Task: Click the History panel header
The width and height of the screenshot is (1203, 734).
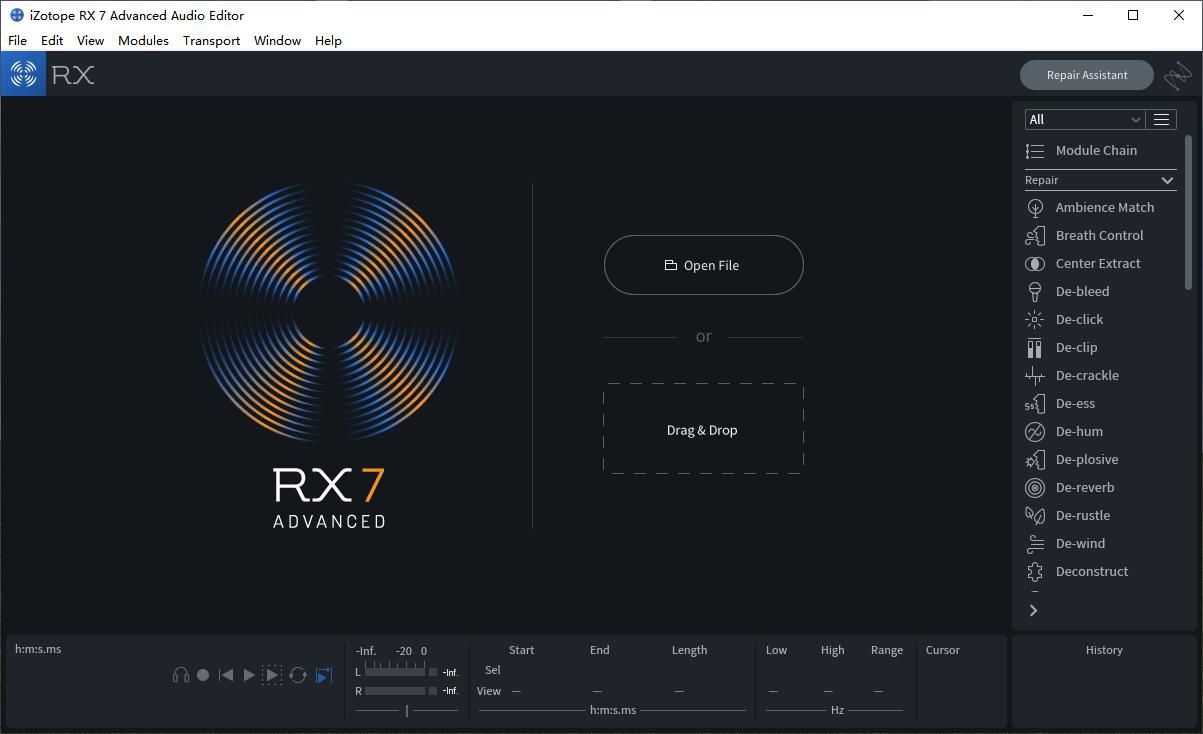Action: point(1104,650)
